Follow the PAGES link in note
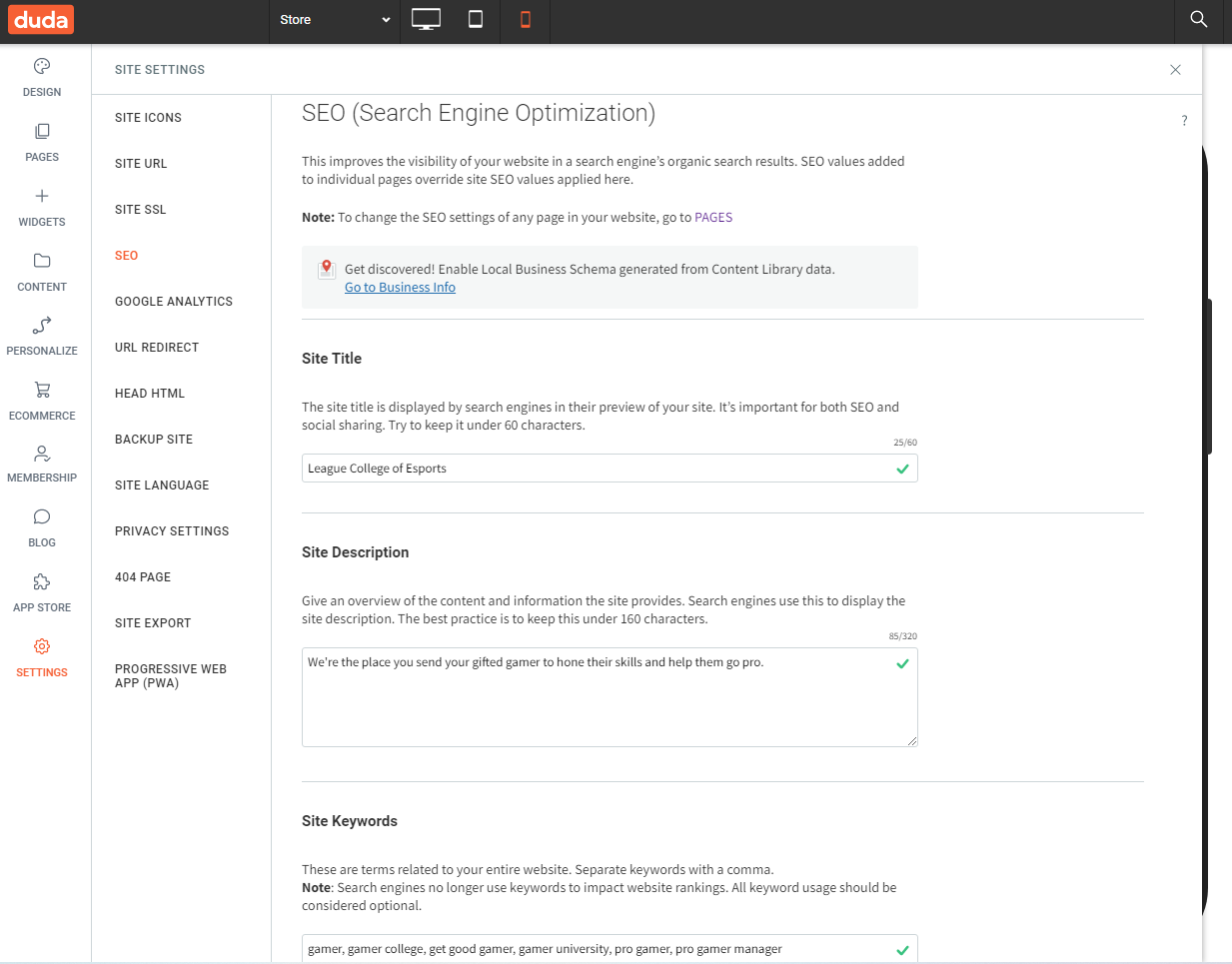 [x=713, y=218]
